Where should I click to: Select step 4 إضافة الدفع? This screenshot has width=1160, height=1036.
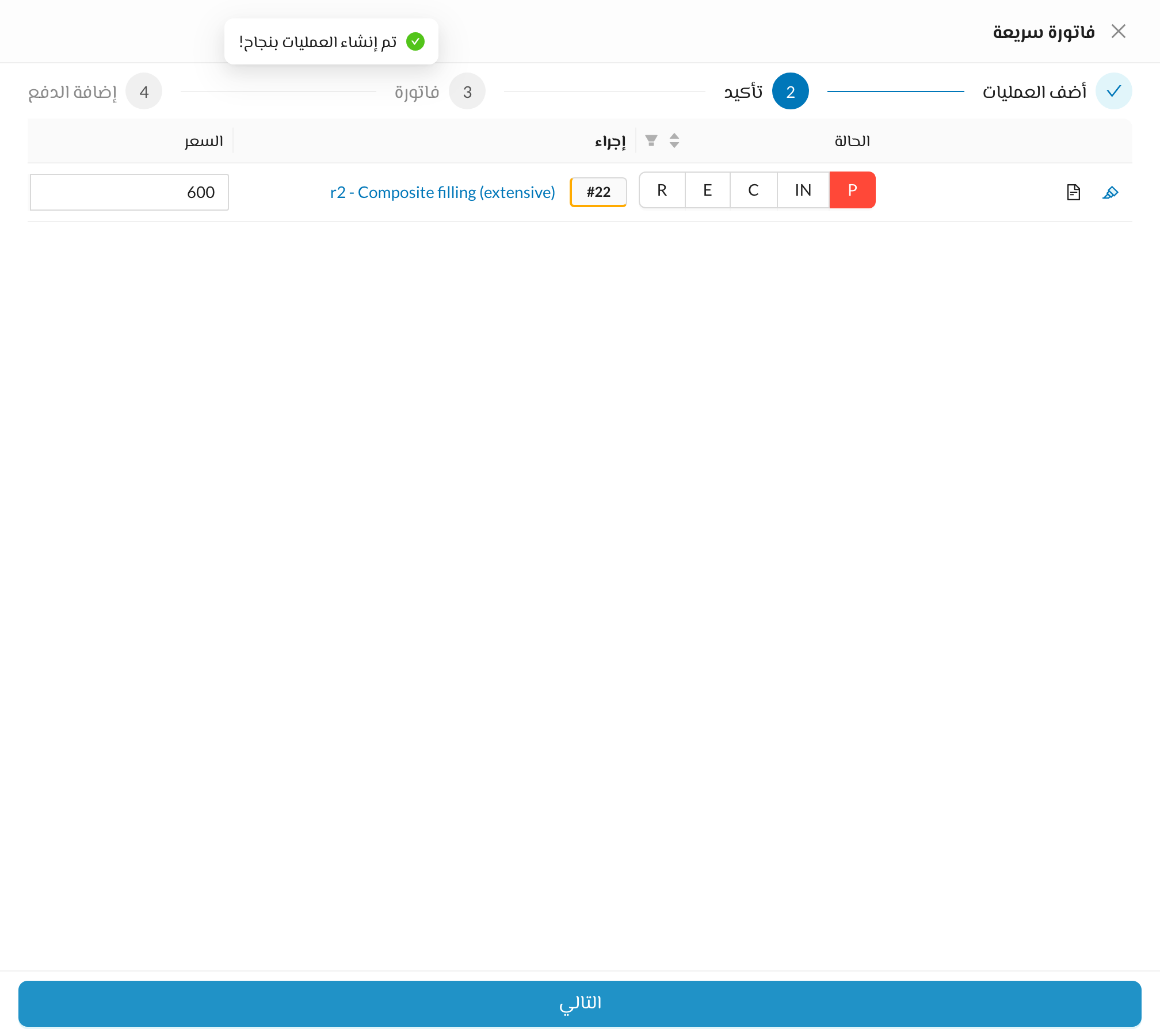point(95,91)
